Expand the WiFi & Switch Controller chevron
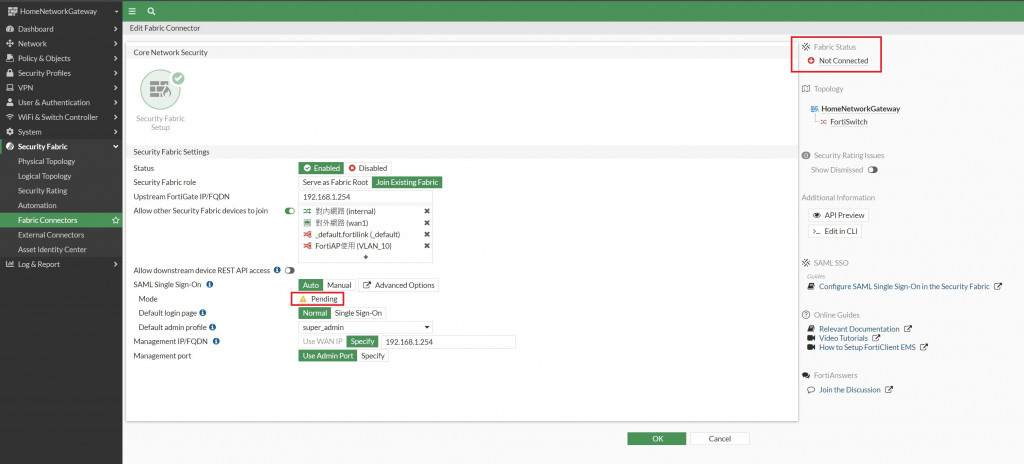1024x464 pixels. [116, 118]
